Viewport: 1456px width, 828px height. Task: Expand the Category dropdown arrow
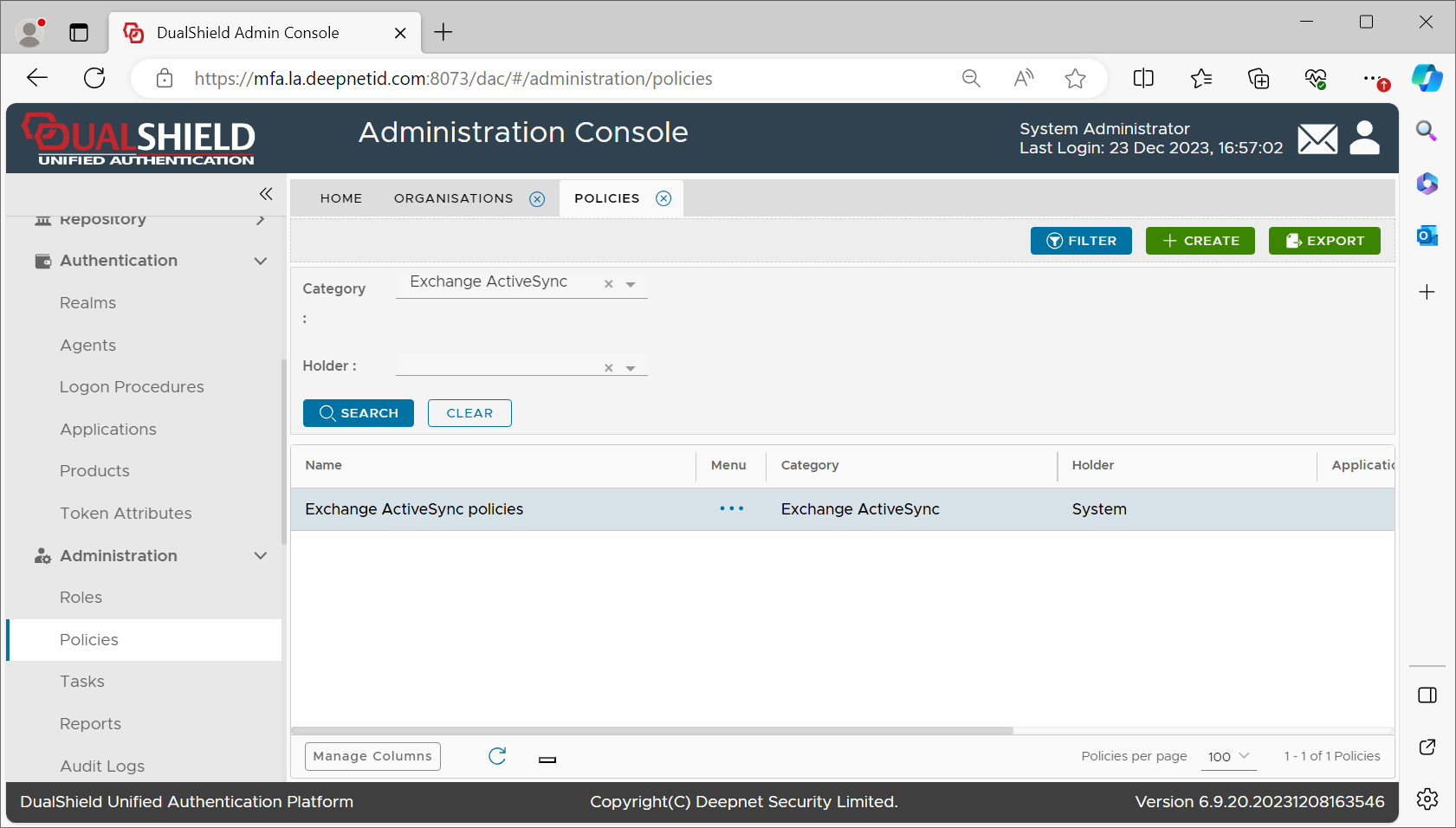631,284
